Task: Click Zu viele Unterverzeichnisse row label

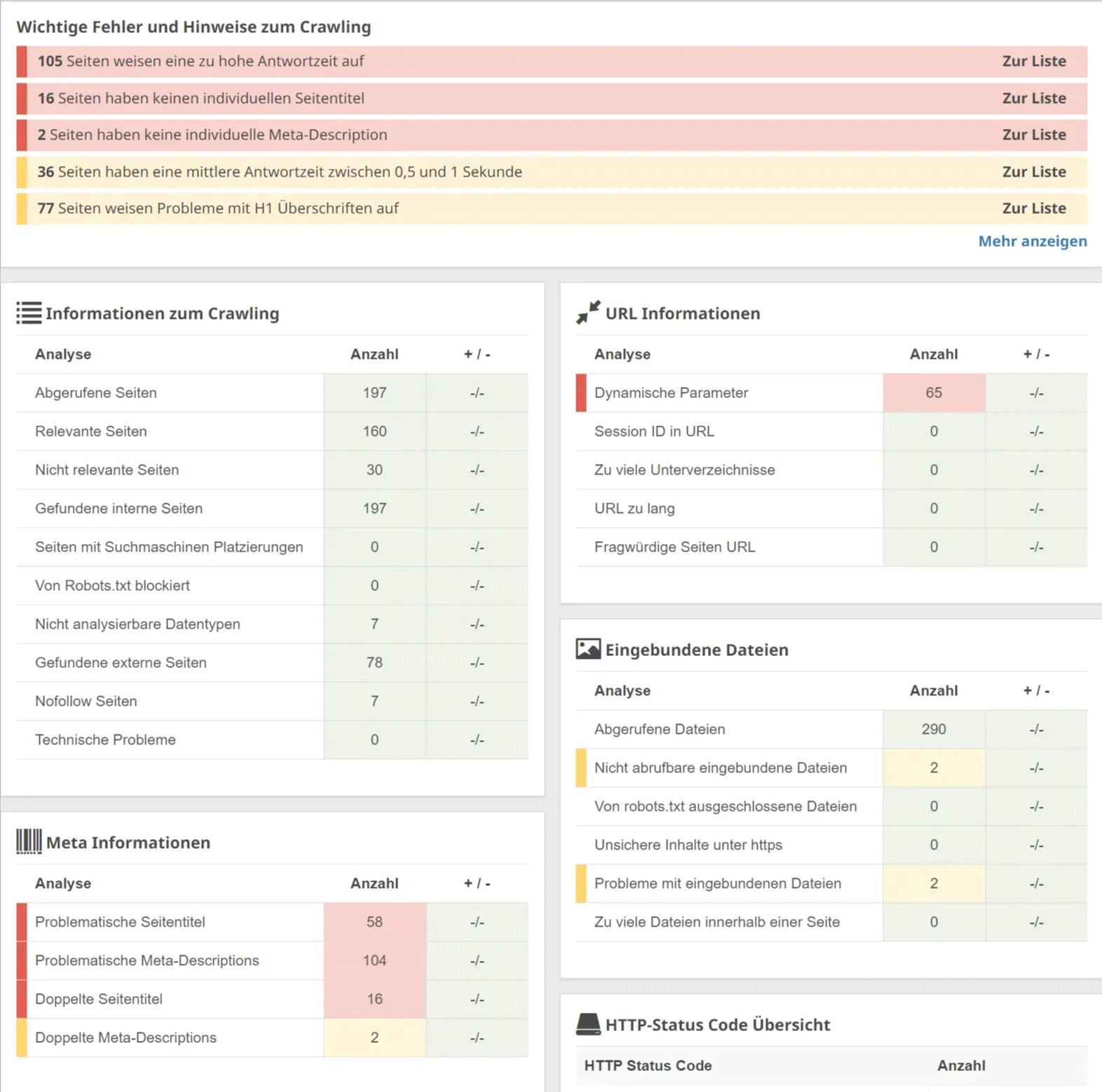Action: point(684,470)
